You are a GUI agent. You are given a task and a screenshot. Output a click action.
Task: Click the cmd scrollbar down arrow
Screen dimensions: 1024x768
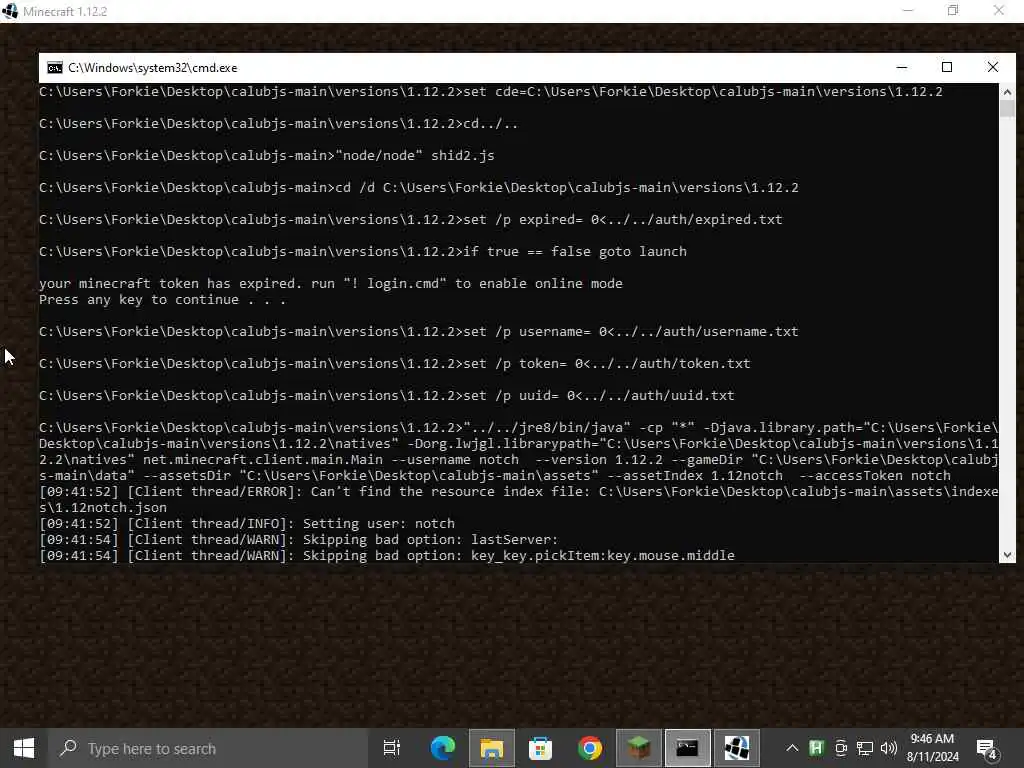pos(1007,555)
